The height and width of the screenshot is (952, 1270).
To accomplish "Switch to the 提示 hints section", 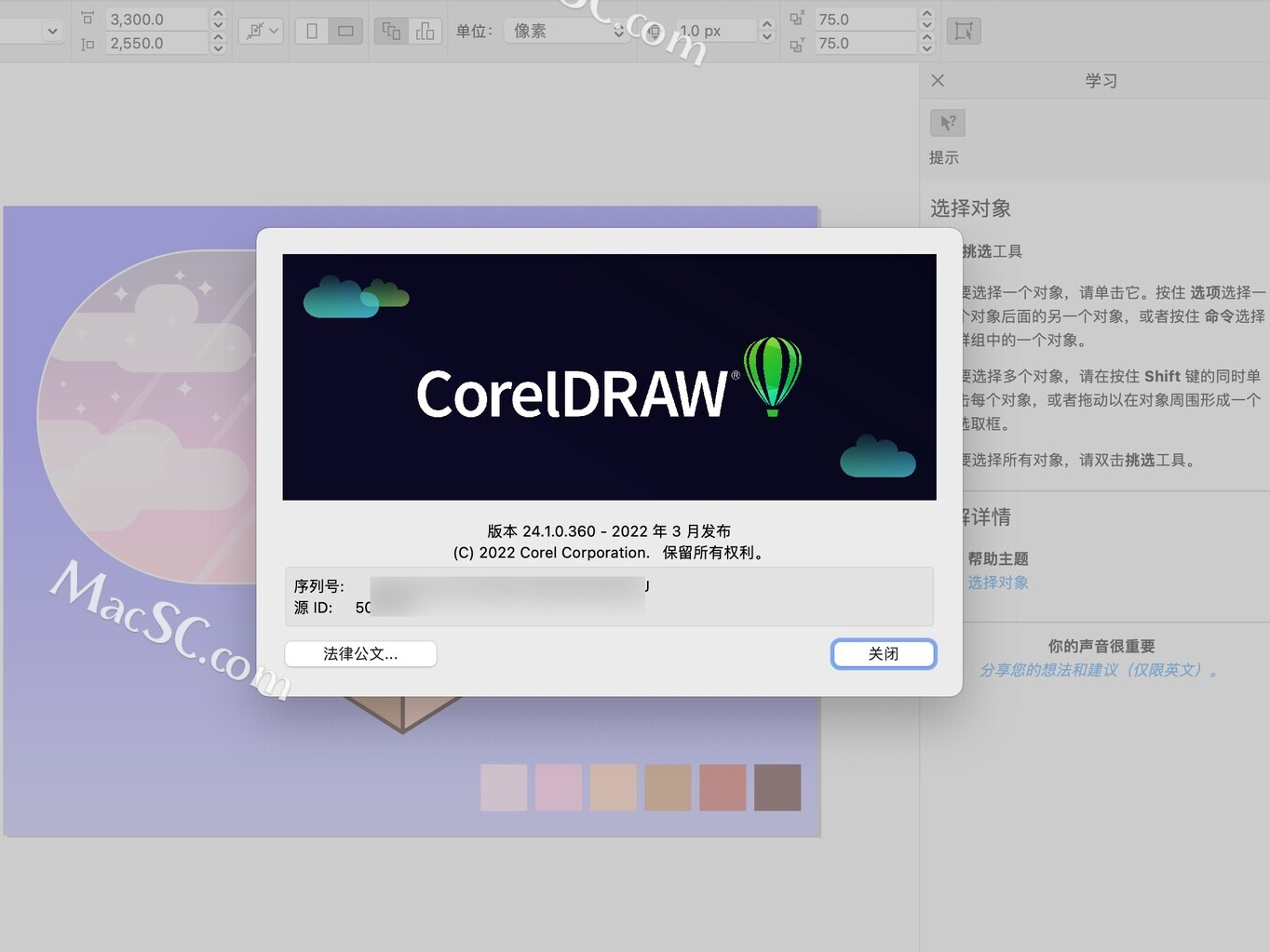I will pyautogui.click(x=944, y=158).
